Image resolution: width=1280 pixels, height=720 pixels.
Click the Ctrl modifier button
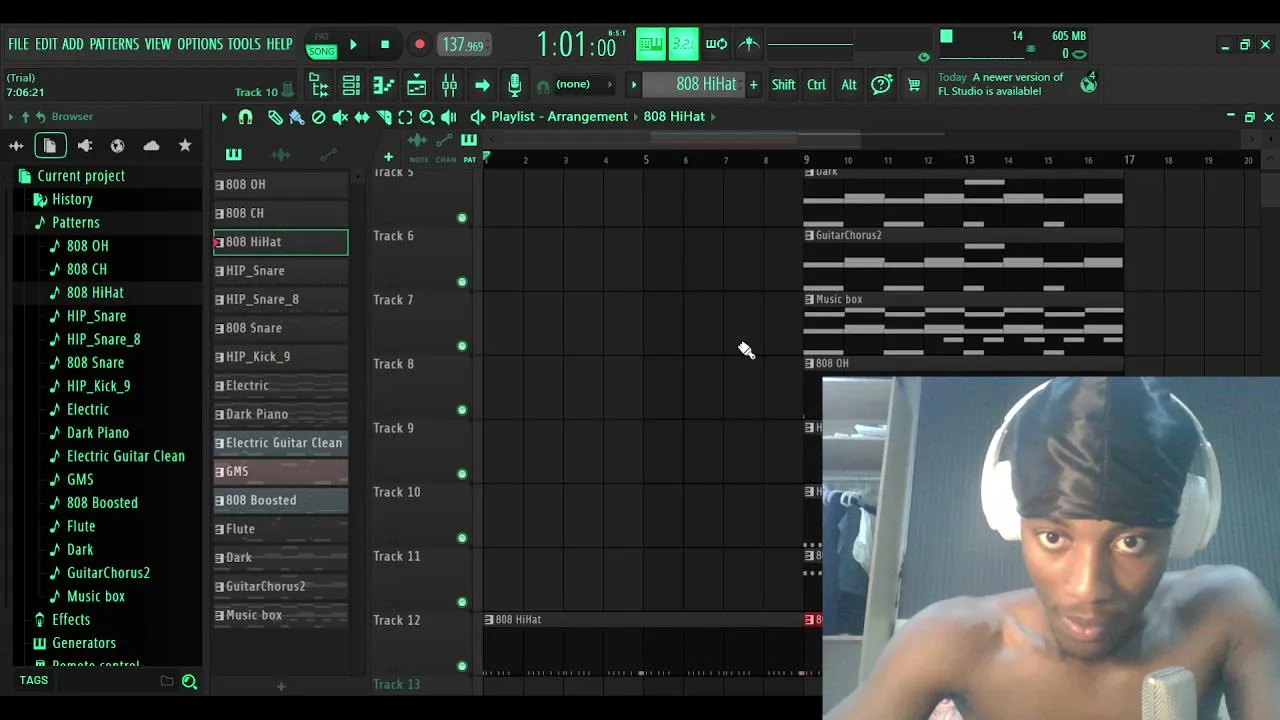click(x=817, y=85)
